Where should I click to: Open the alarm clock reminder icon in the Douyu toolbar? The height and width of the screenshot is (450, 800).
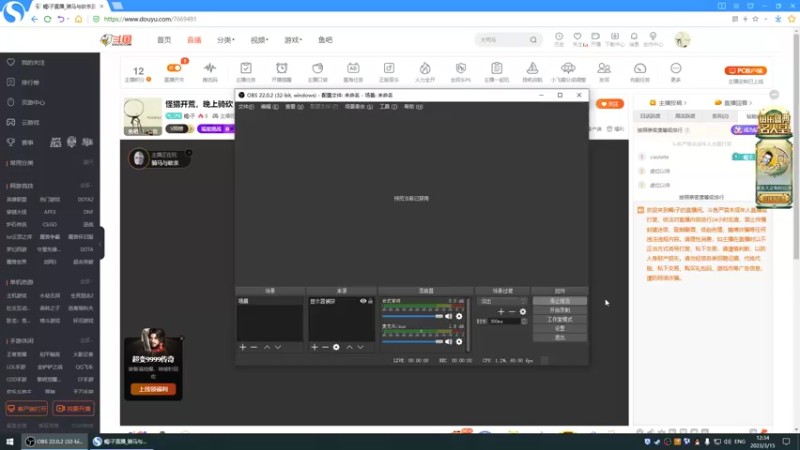point(282,68)
